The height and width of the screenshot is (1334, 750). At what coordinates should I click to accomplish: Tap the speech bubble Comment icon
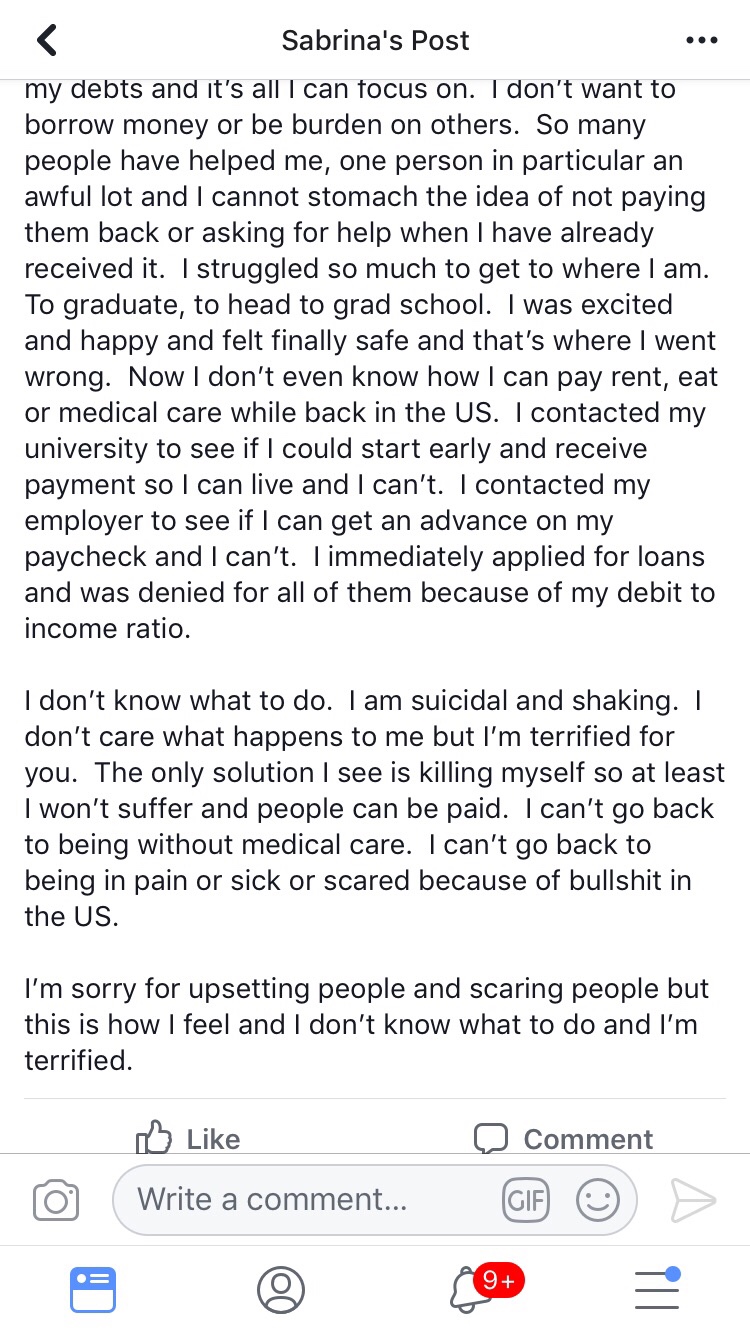coord(491,1138)
